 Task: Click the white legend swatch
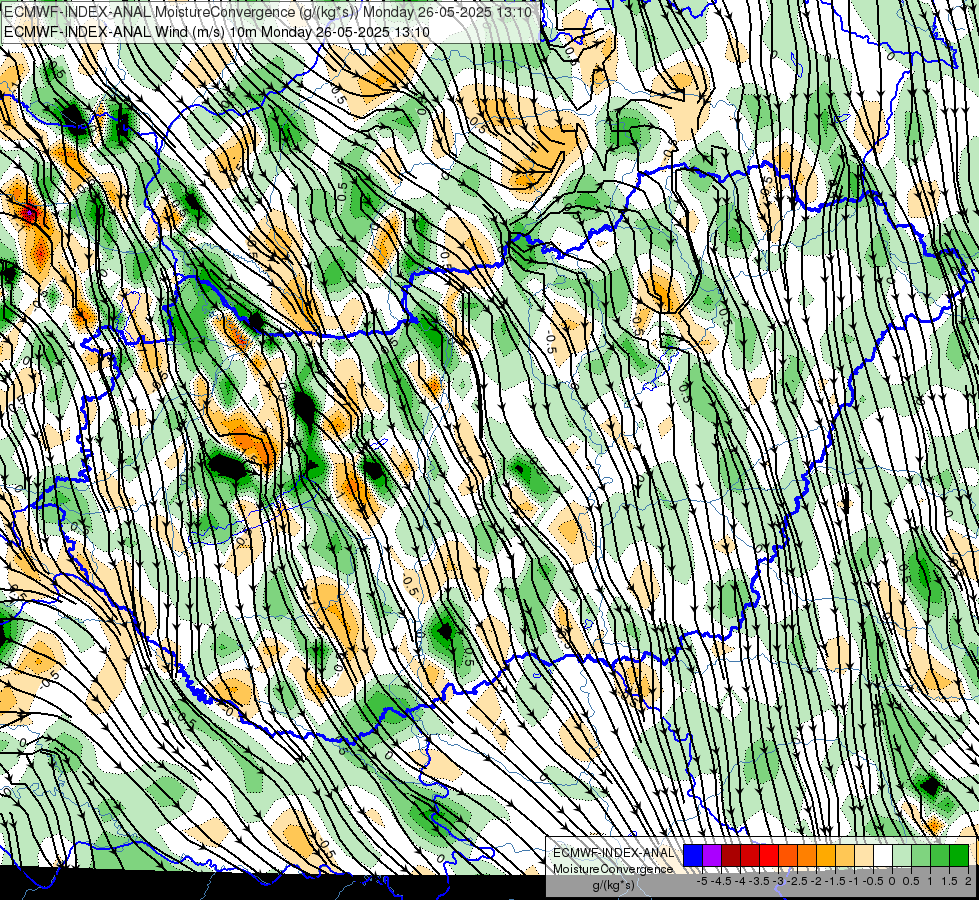coord(883,855)
